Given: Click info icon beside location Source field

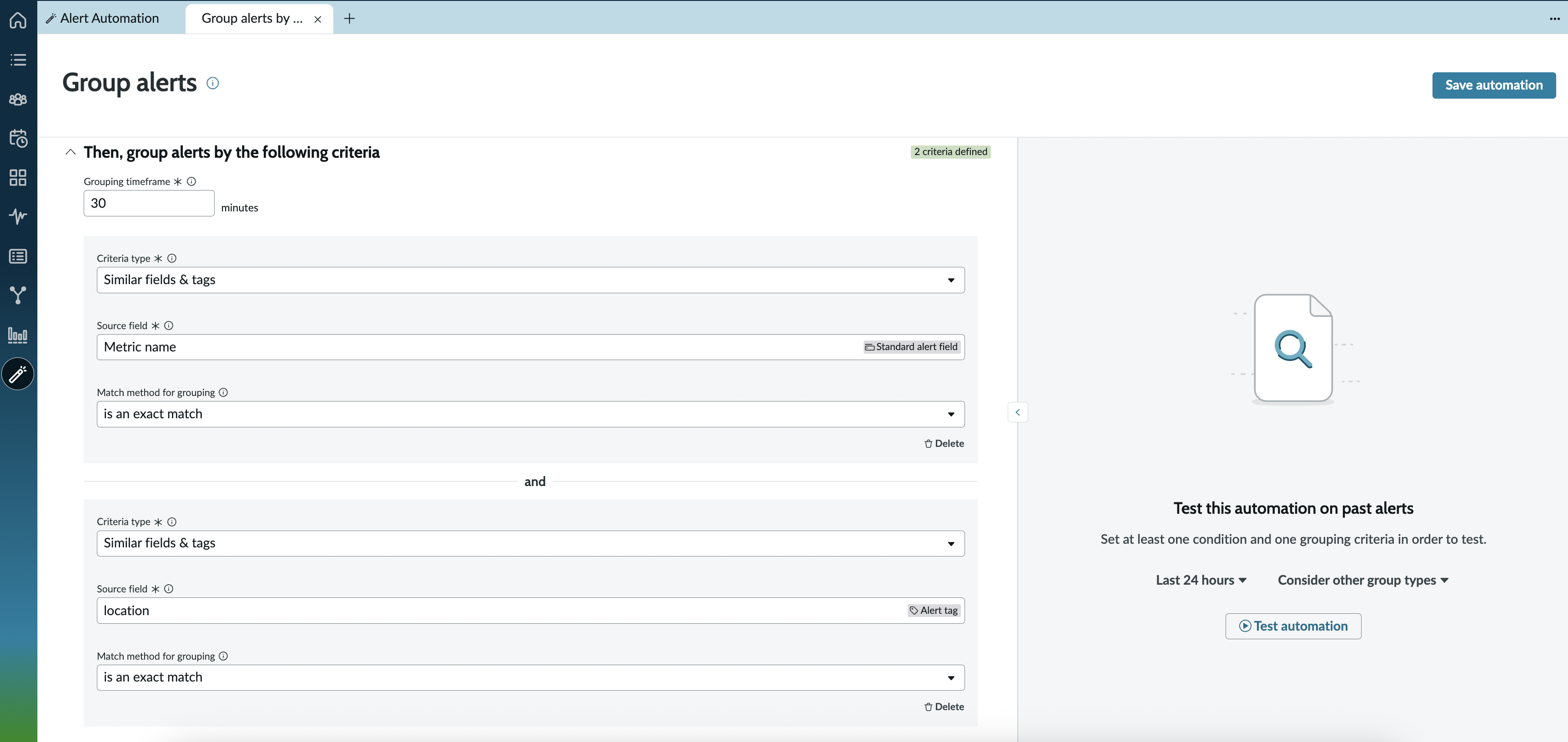Looking at the screenshot, I should 169,589.
